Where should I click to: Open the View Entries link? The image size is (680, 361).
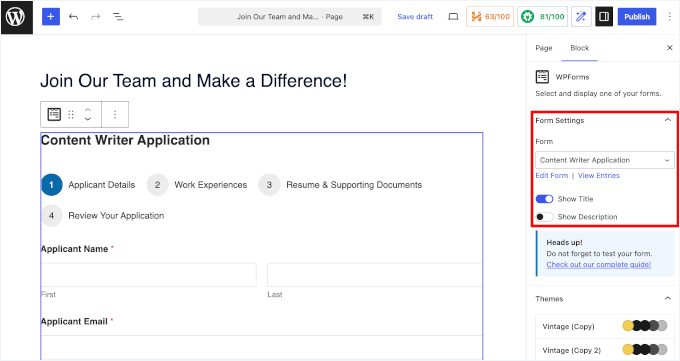(x=598, y=175)
